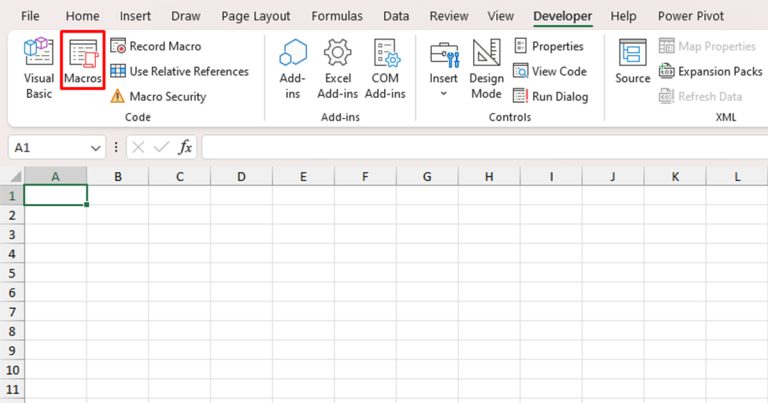
Task: Open Expansion Packs
Action: click(710, 71)
